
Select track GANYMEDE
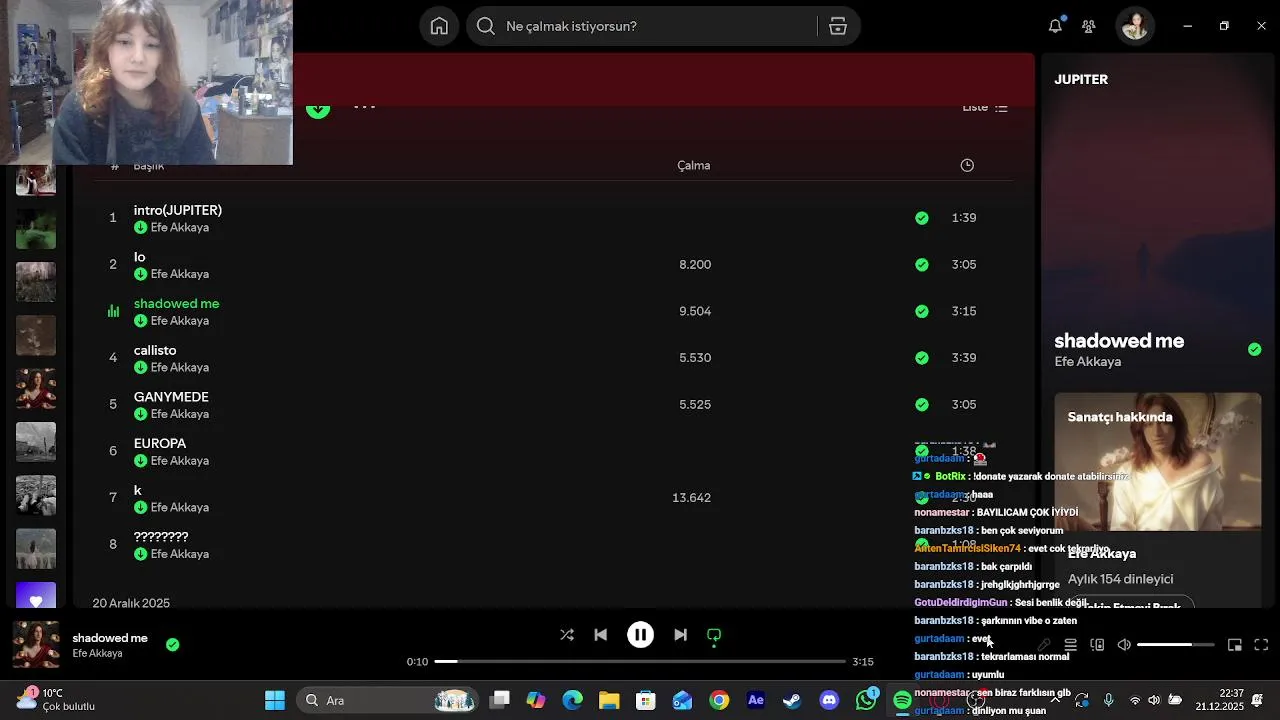pos(171,397)
